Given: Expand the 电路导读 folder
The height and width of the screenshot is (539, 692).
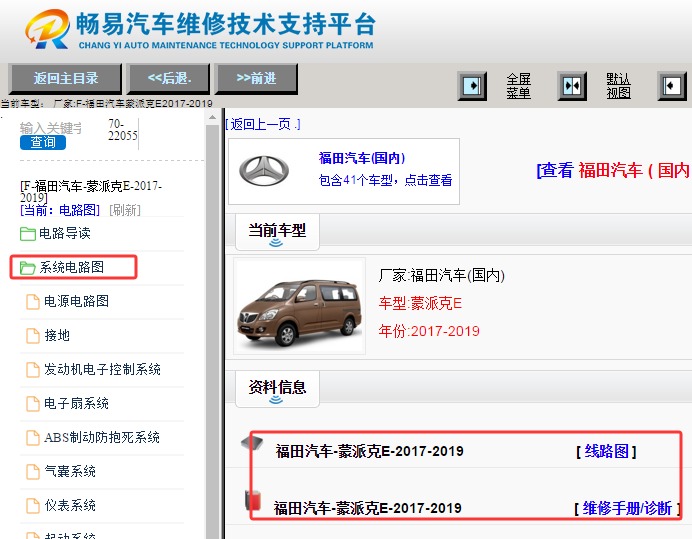Looking at the screenshot, I should (x=64, y=233).
